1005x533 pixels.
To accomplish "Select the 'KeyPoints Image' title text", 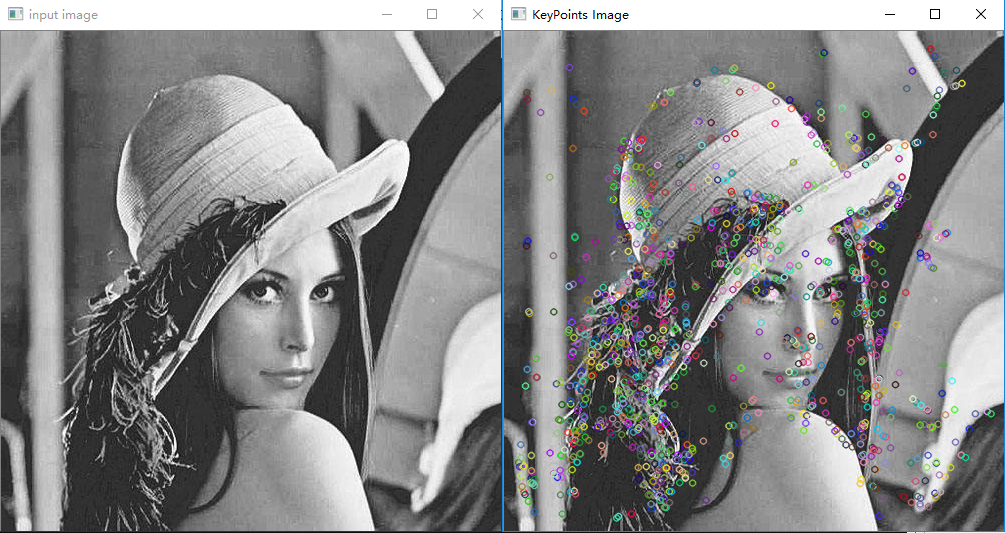I will (581, 15).
